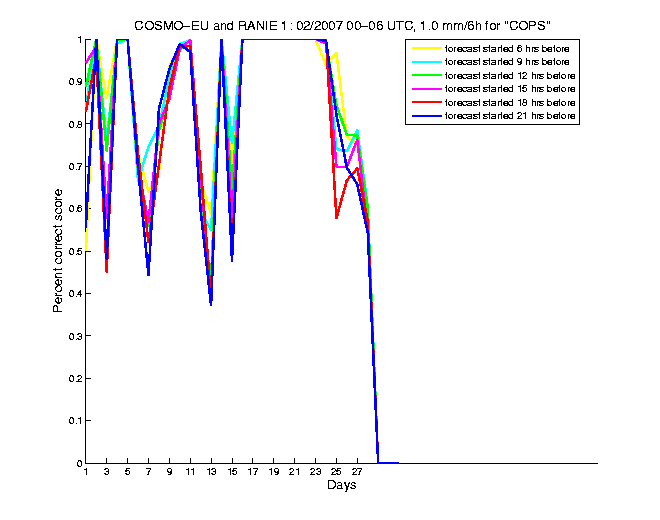
Task: Select legend entry "forecast started 12 hrs before"
Action: [512, 75]
